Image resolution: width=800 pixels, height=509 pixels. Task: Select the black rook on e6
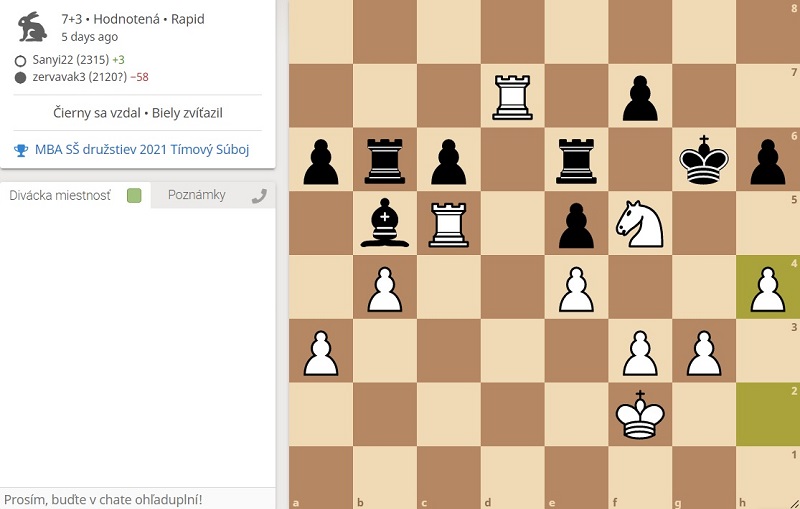tap(577, 159)
